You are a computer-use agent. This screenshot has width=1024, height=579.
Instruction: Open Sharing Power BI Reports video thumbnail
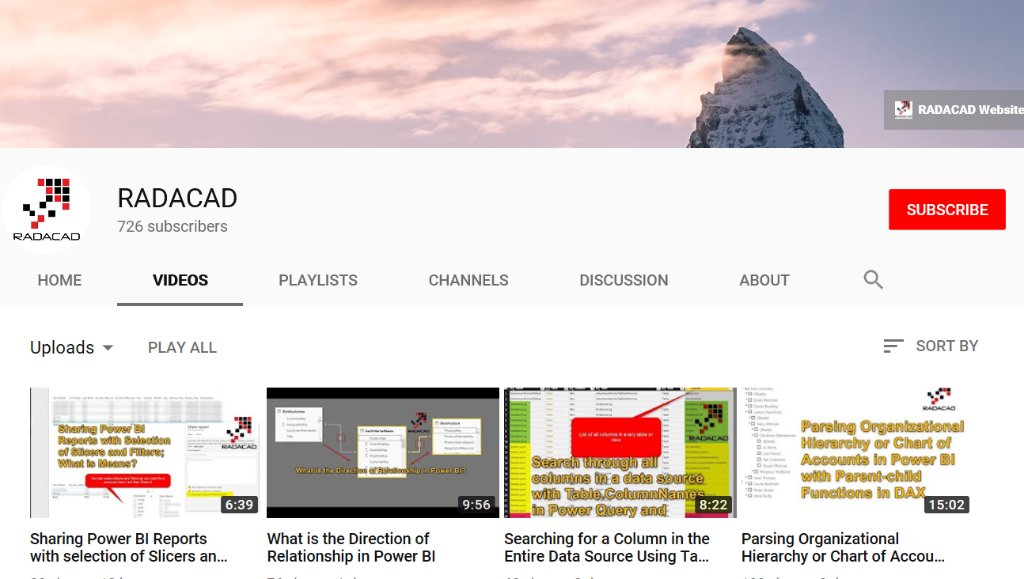144,452
